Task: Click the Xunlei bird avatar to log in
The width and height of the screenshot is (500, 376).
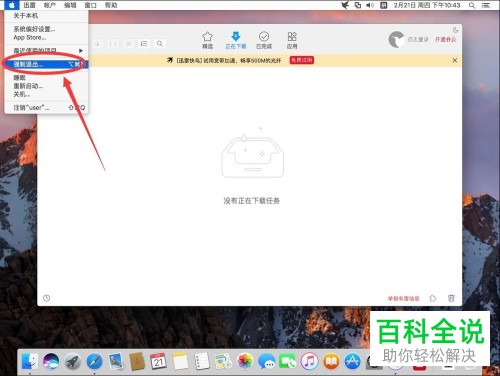Action: pos(396,39)
